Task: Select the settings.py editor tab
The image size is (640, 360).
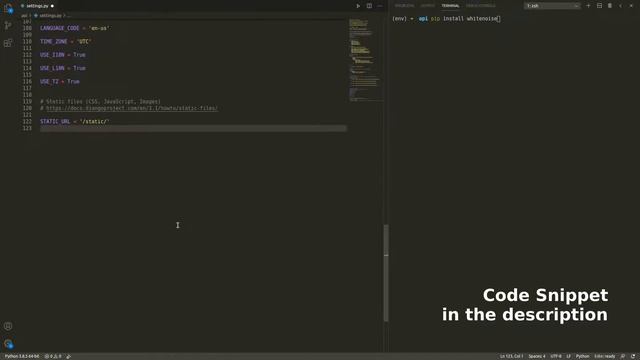Action: (x=37, y=6)
